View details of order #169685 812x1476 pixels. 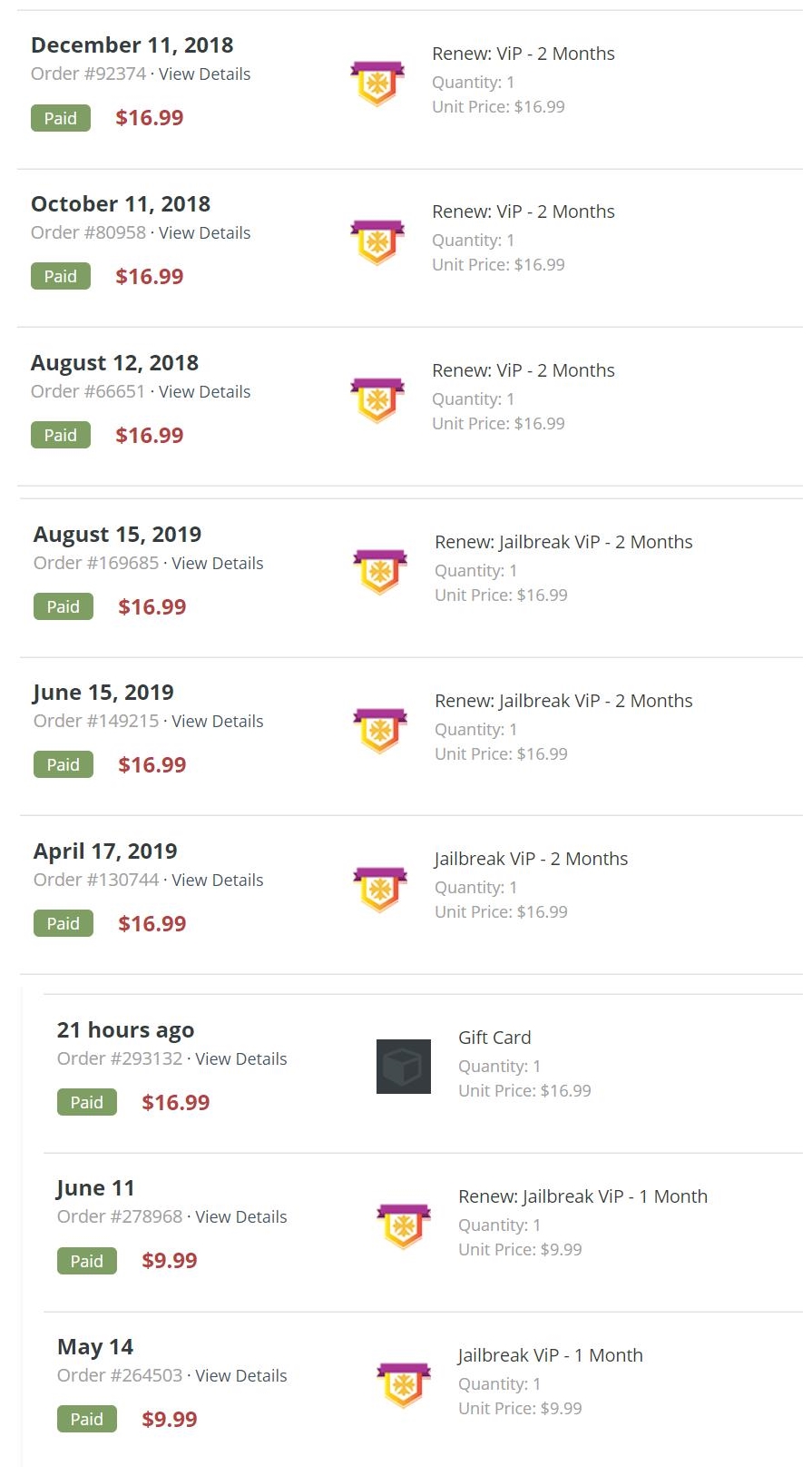click(x=218, y=564)
